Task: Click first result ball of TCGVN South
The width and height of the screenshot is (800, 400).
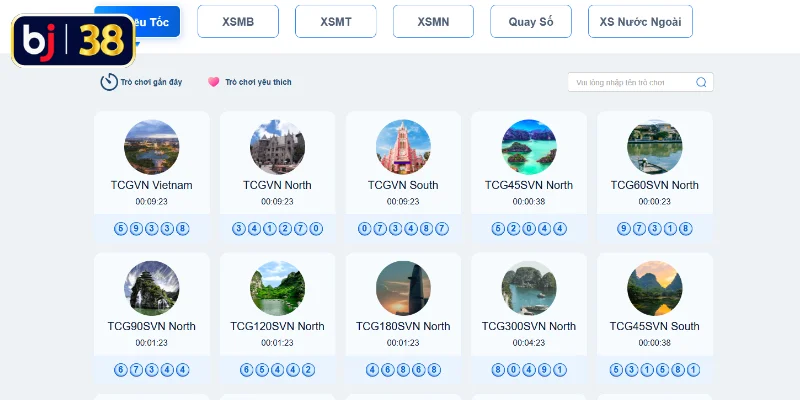Action: tap(364, 229)
